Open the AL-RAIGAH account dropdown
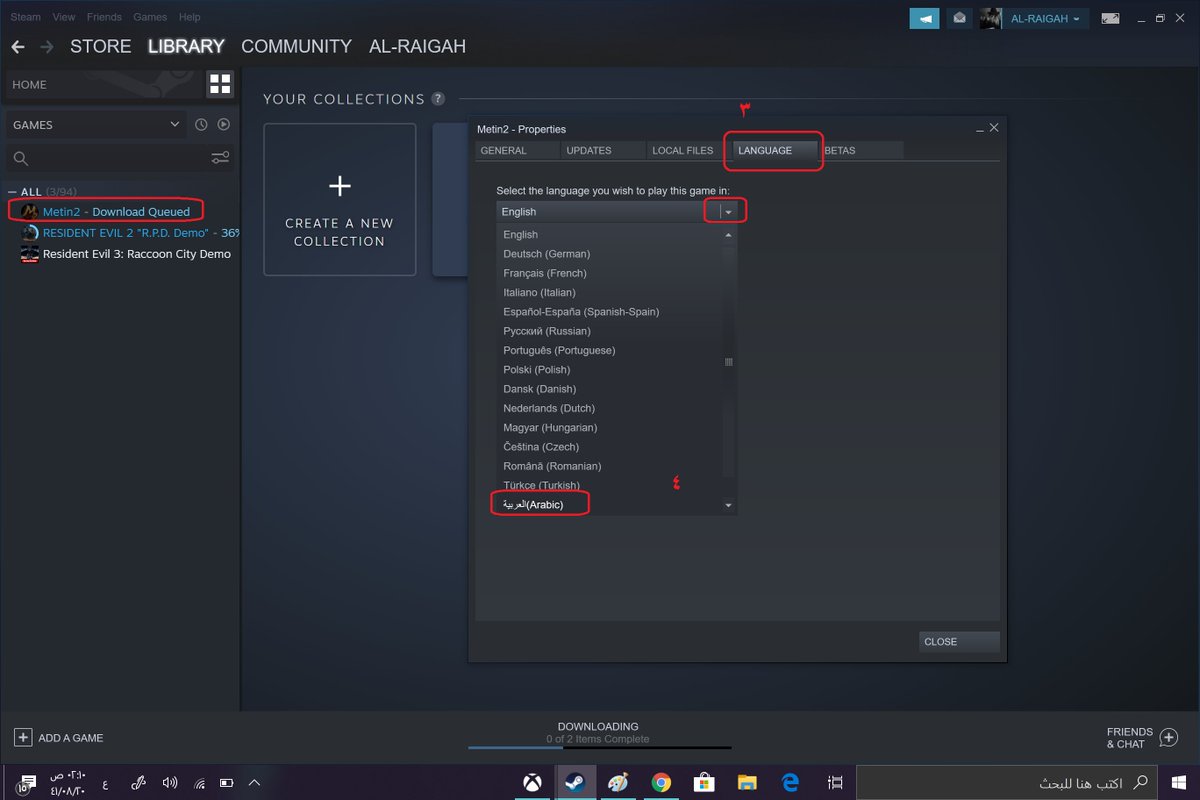The height and width of the screenshot is (800, 1200). (1045, 19)
